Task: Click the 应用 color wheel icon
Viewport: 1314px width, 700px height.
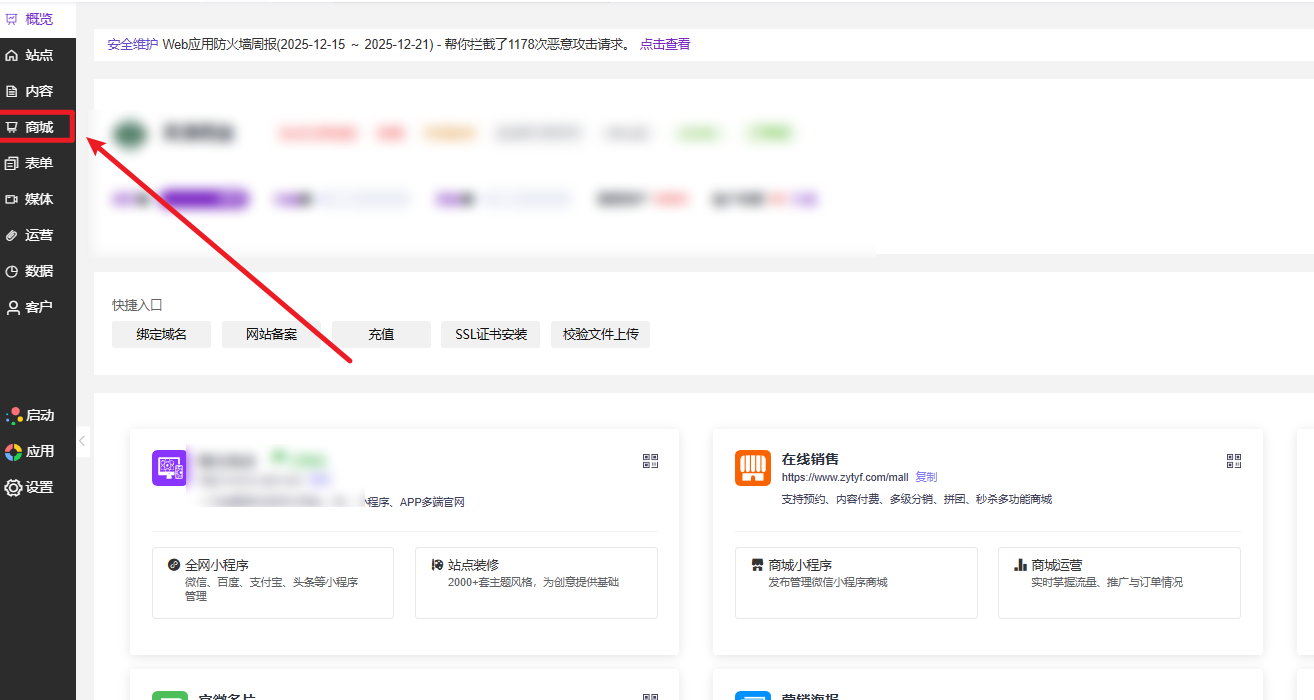Action: pos(13,451)
